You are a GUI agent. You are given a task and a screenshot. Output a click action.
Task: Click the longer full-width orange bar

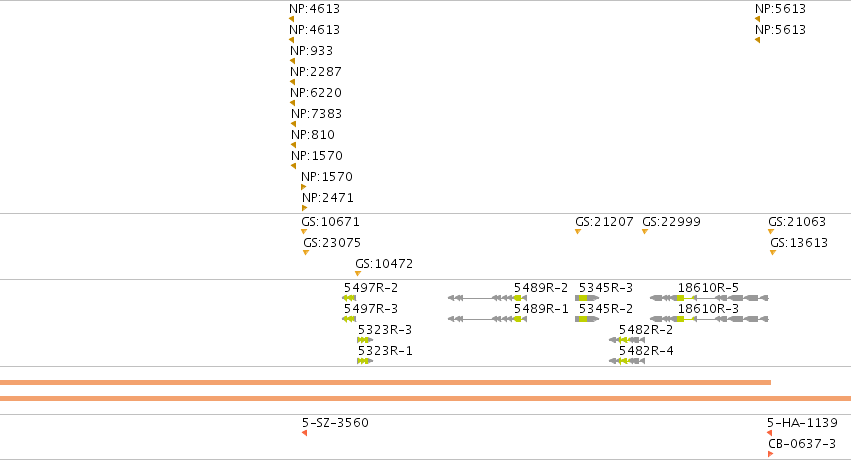coord(426,399)
